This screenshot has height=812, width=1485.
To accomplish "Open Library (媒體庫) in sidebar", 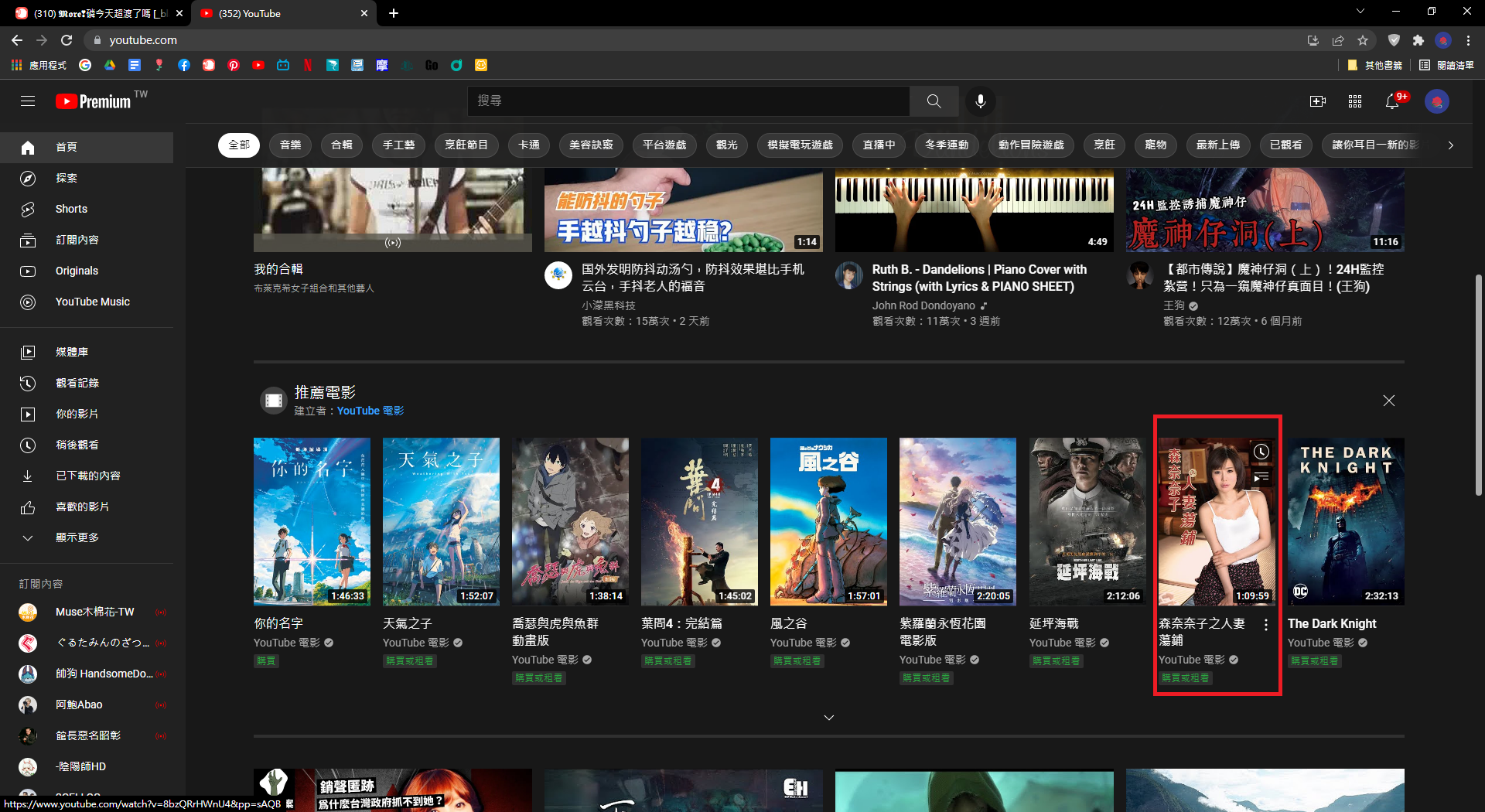I will pos(87,352).
